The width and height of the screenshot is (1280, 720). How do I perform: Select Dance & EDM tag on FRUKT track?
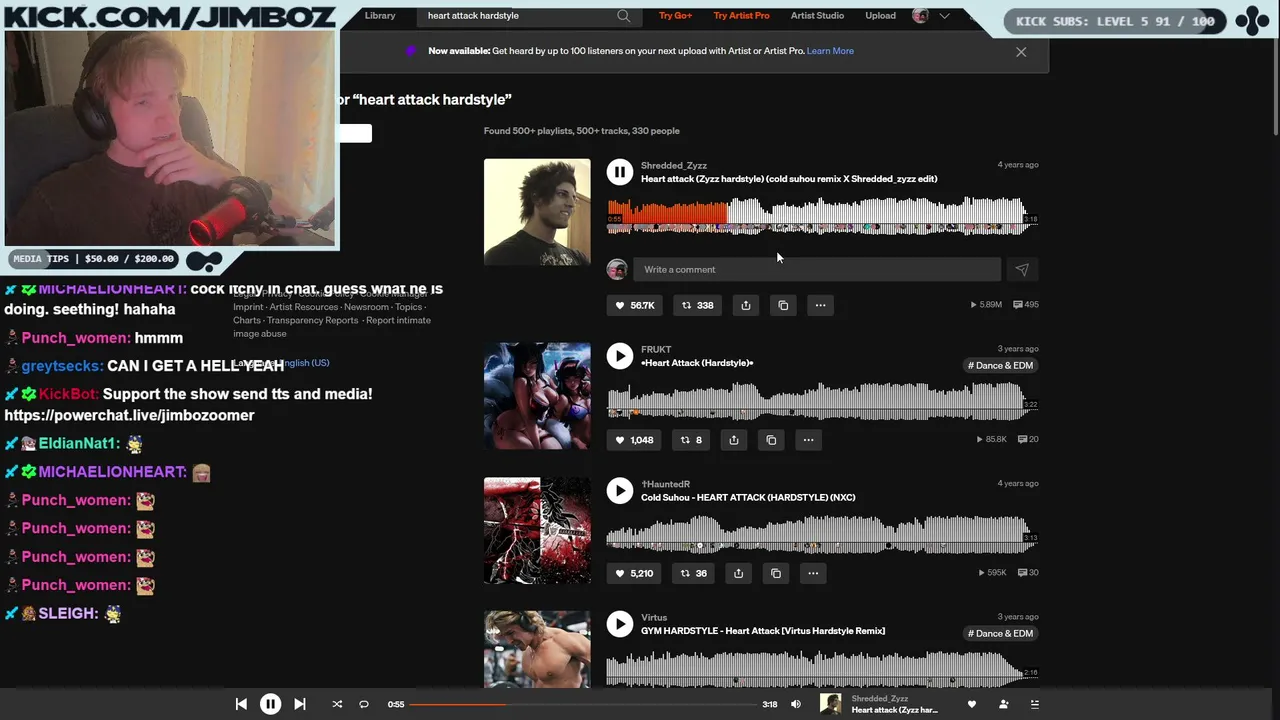[1000, 365]
